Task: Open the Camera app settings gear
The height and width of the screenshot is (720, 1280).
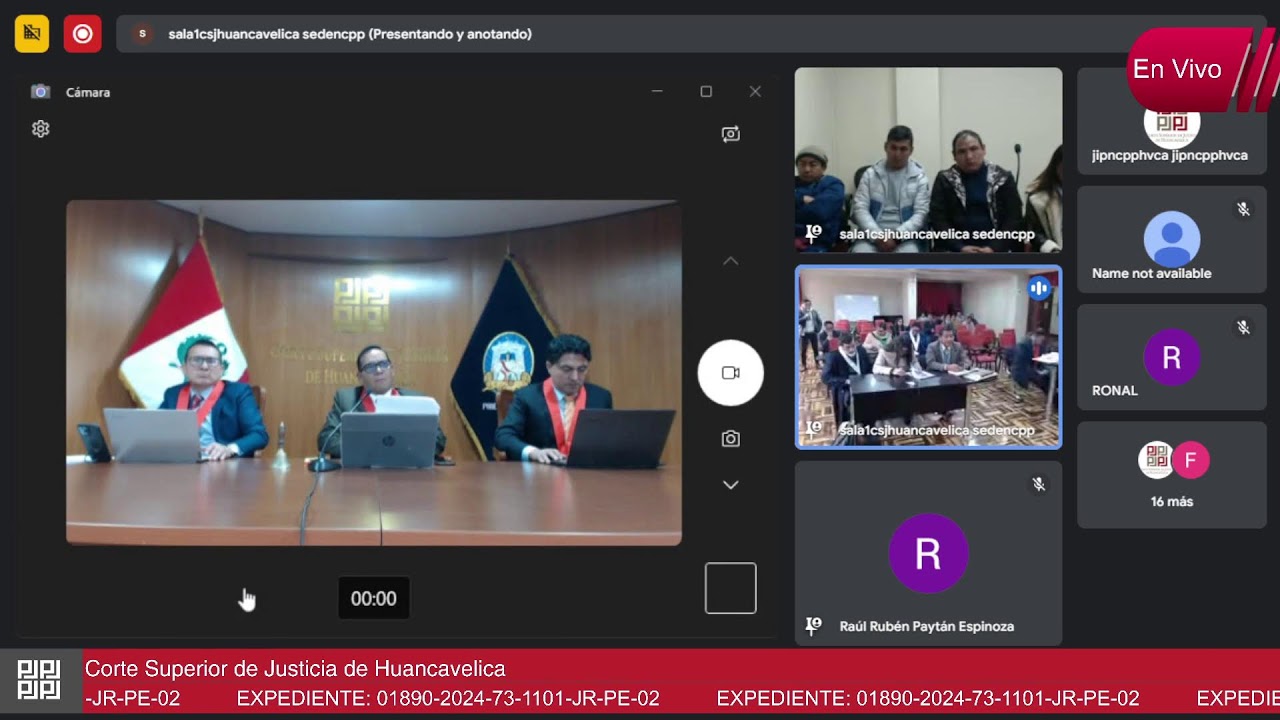Action: click(40, 129)
